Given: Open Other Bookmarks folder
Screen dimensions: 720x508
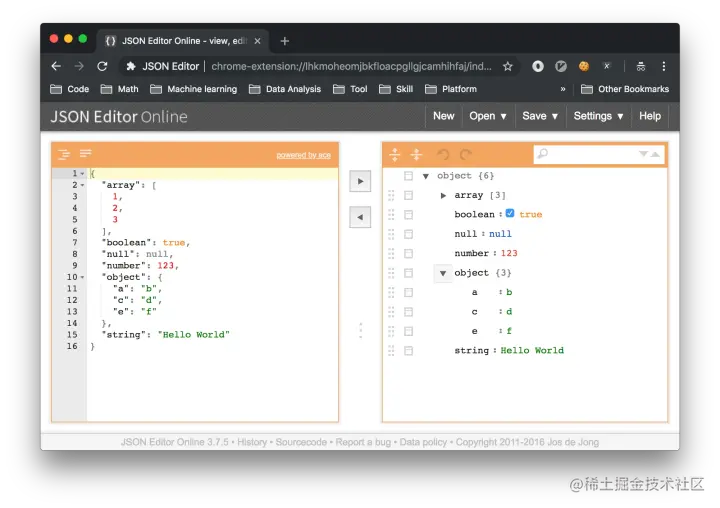Looking at the screenshot, I should pos(625,89).
